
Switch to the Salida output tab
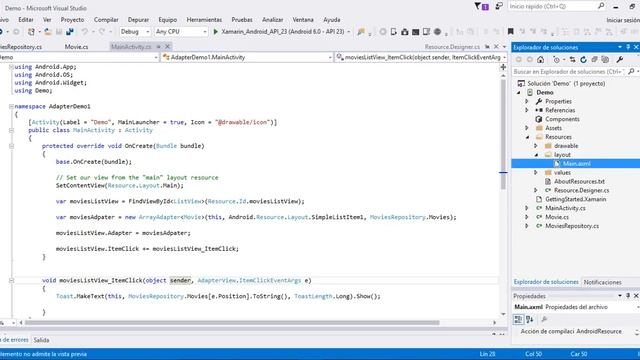click(41, 340)
